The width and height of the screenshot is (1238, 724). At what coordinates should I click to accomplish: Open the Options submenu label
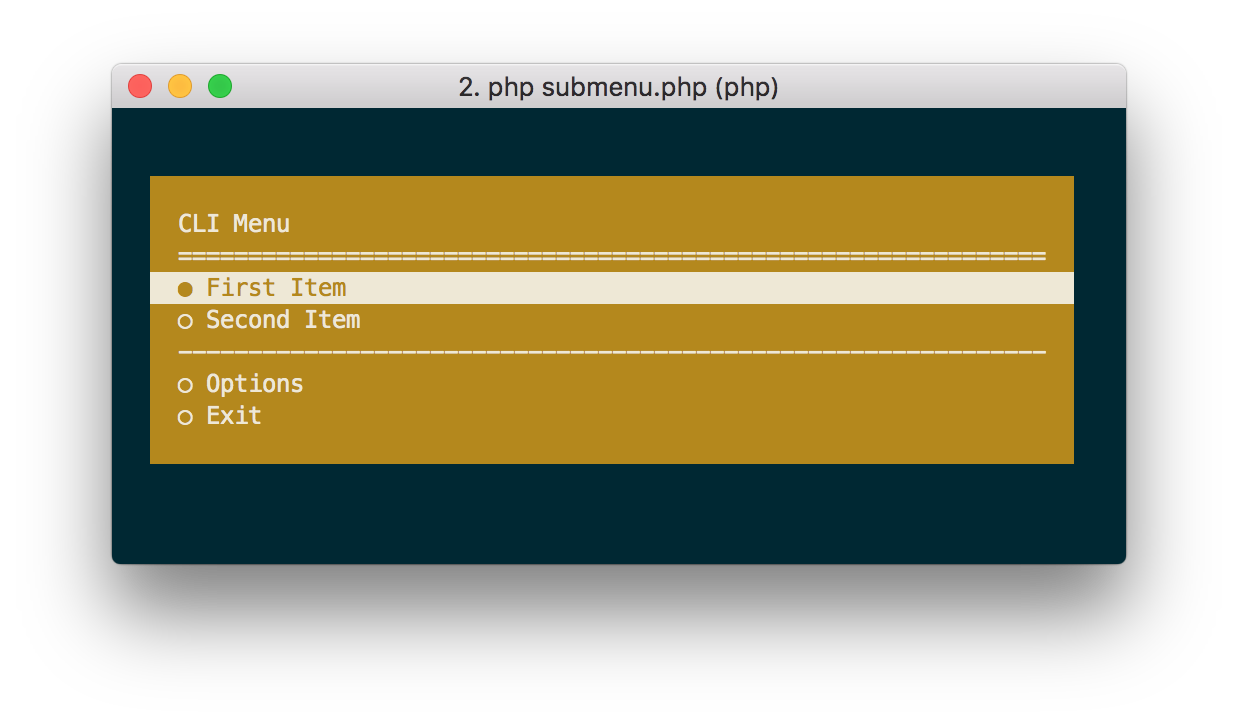(254, 384)
